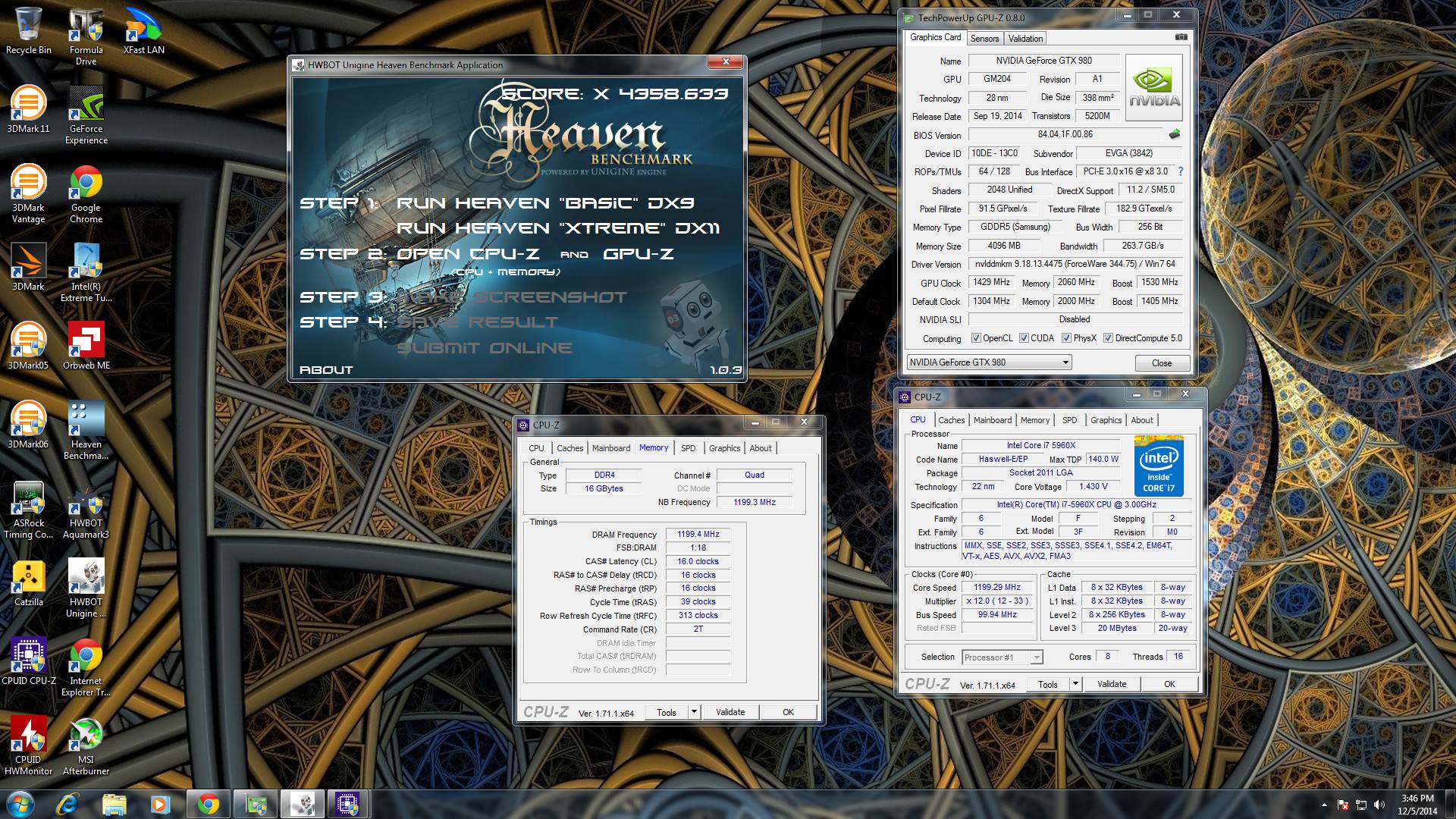The width and height of the screenshot is (1456, 819).
Task: Open the Recycle Bin desktop icon
Action: click(29, 32)
